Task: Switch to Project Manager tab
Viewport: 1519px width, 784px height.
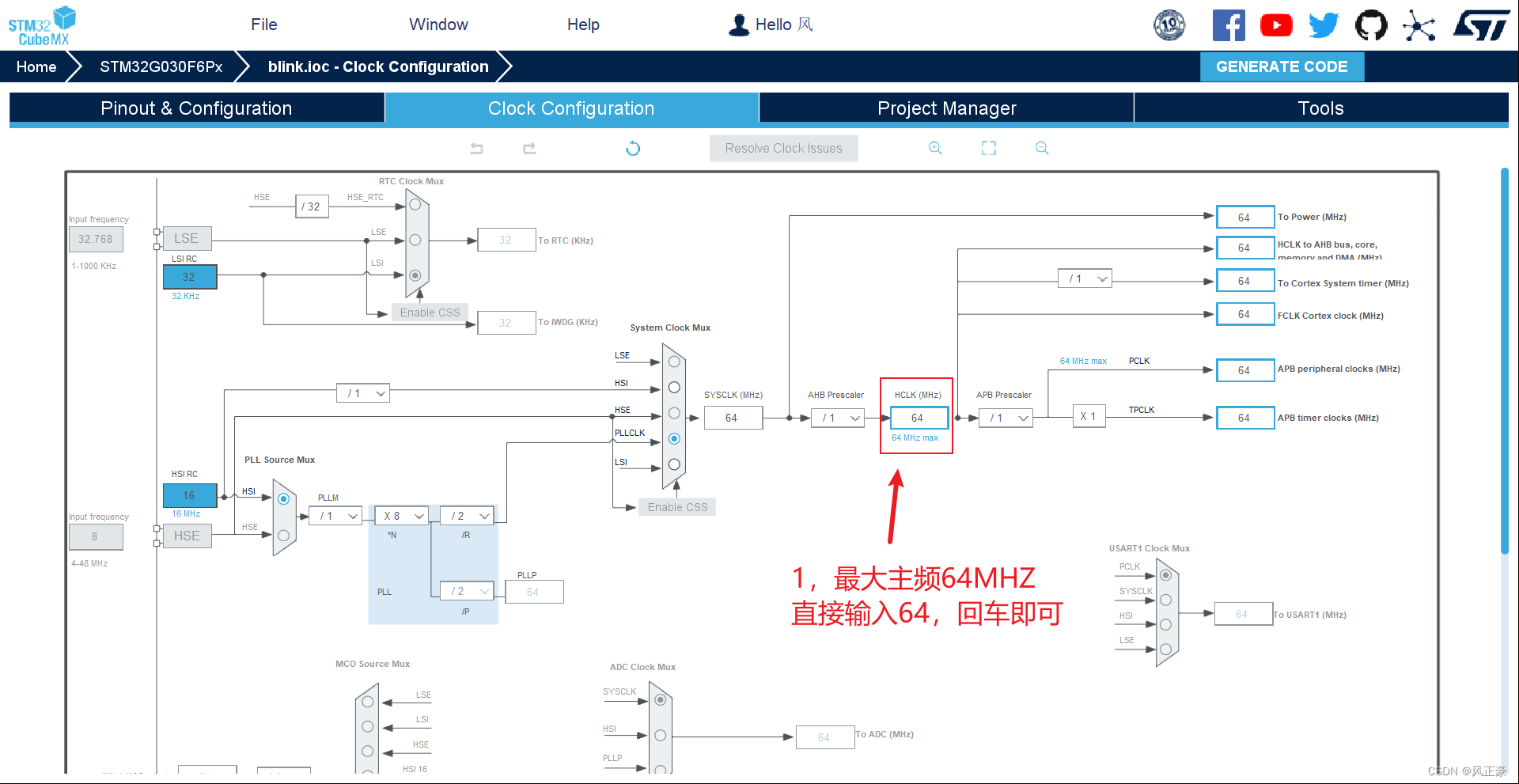Action: click(x=947, y=108)
